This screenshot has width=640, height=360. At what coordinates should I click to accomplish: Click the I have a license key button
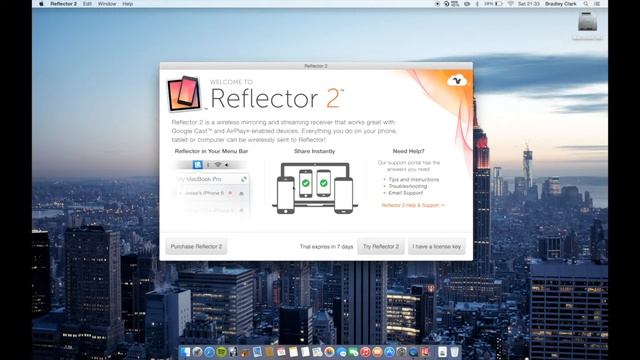(x=436, y=247)
